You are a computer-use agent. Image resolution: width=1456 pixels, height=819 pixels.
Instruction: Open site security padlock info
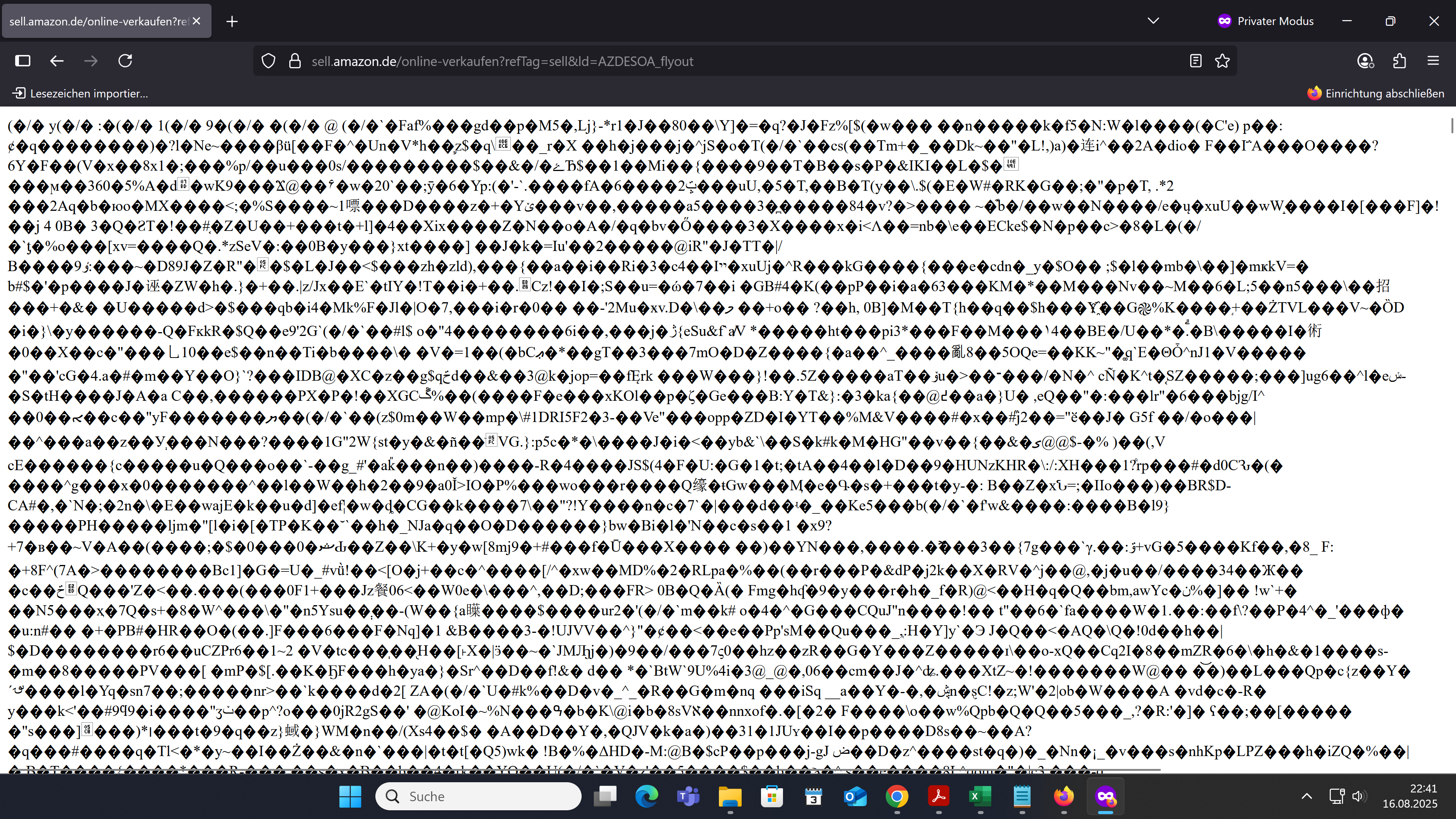[x=295, y=61]
